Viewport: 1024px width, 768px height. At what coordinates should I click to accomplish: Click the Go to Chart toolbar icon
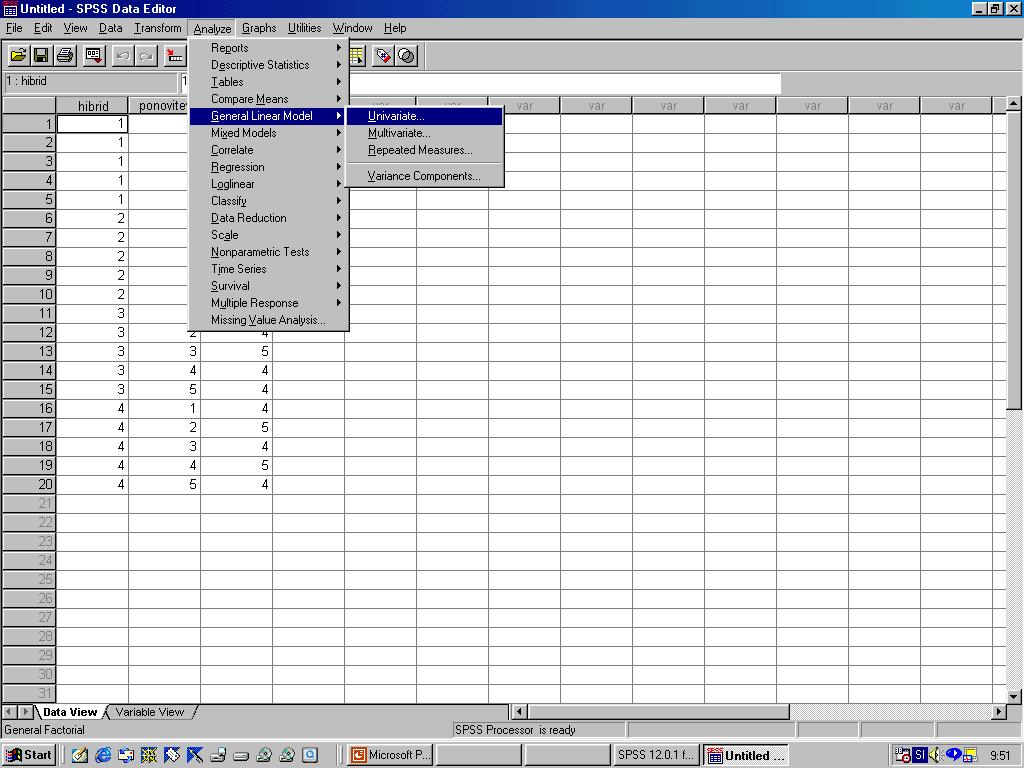[174, 56]
